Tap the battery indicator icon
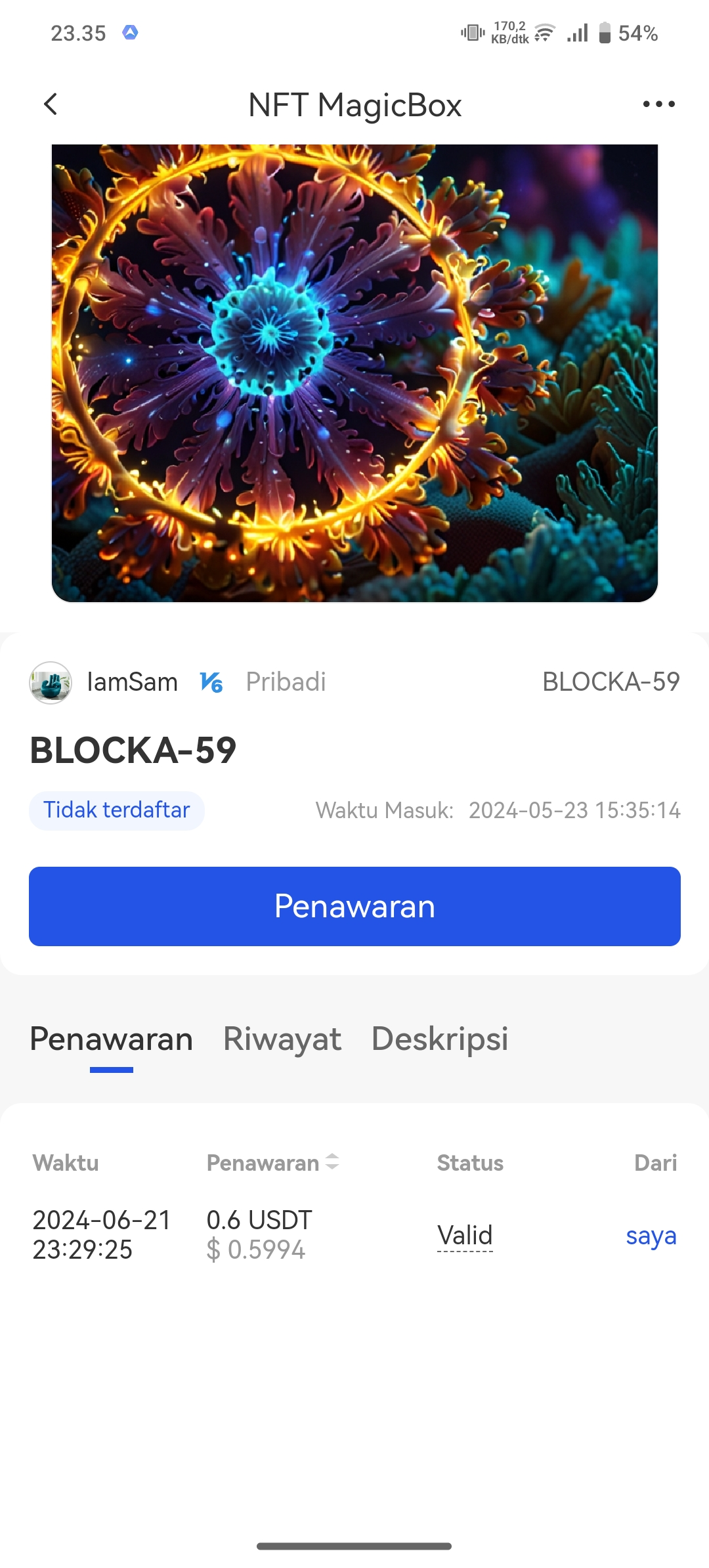The width and height of the screenshot is (709, 1568). tap(605, 32)
